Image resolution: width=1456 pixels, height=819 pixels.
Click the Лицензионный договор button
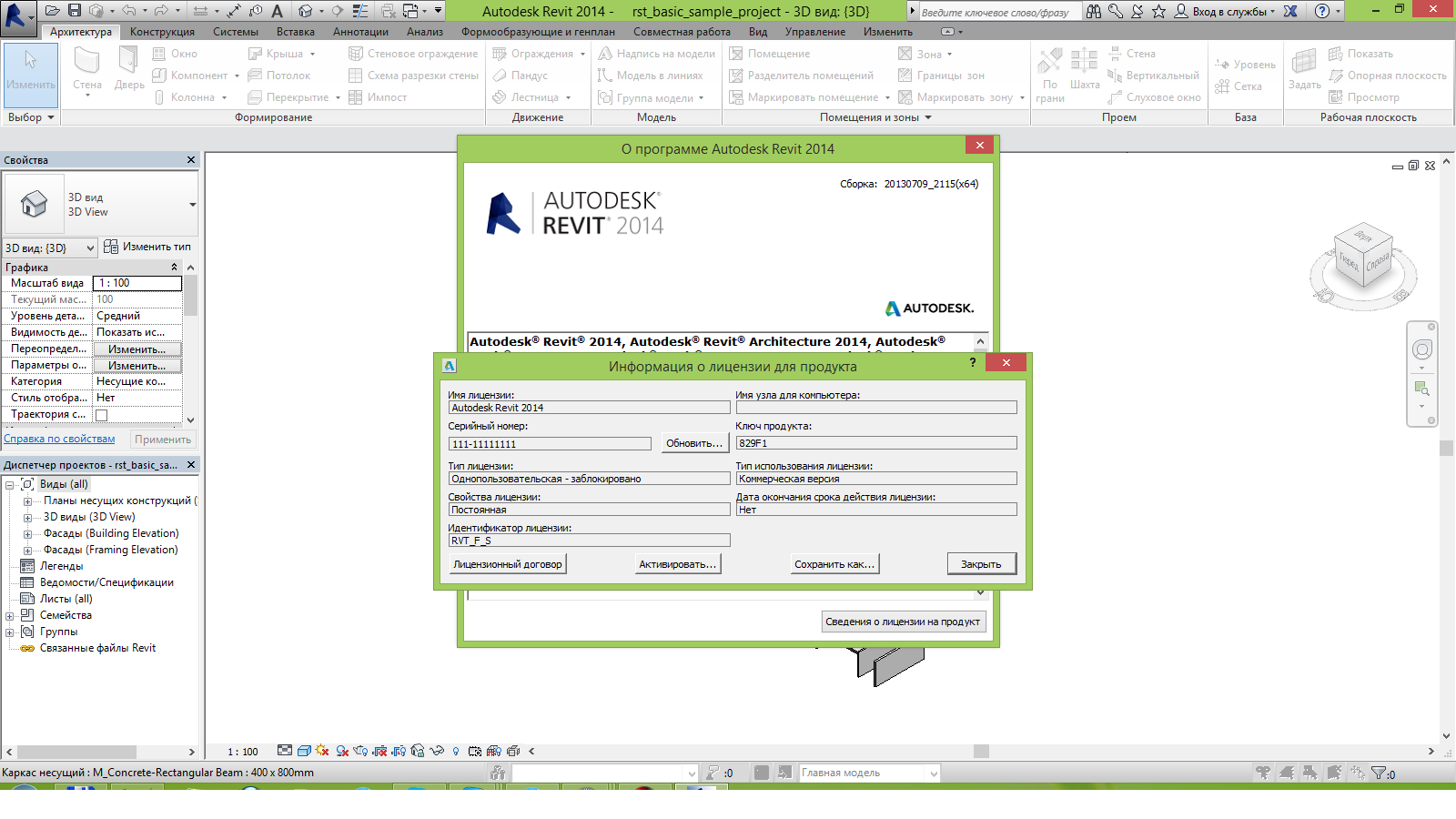click(x=508, y=564)
